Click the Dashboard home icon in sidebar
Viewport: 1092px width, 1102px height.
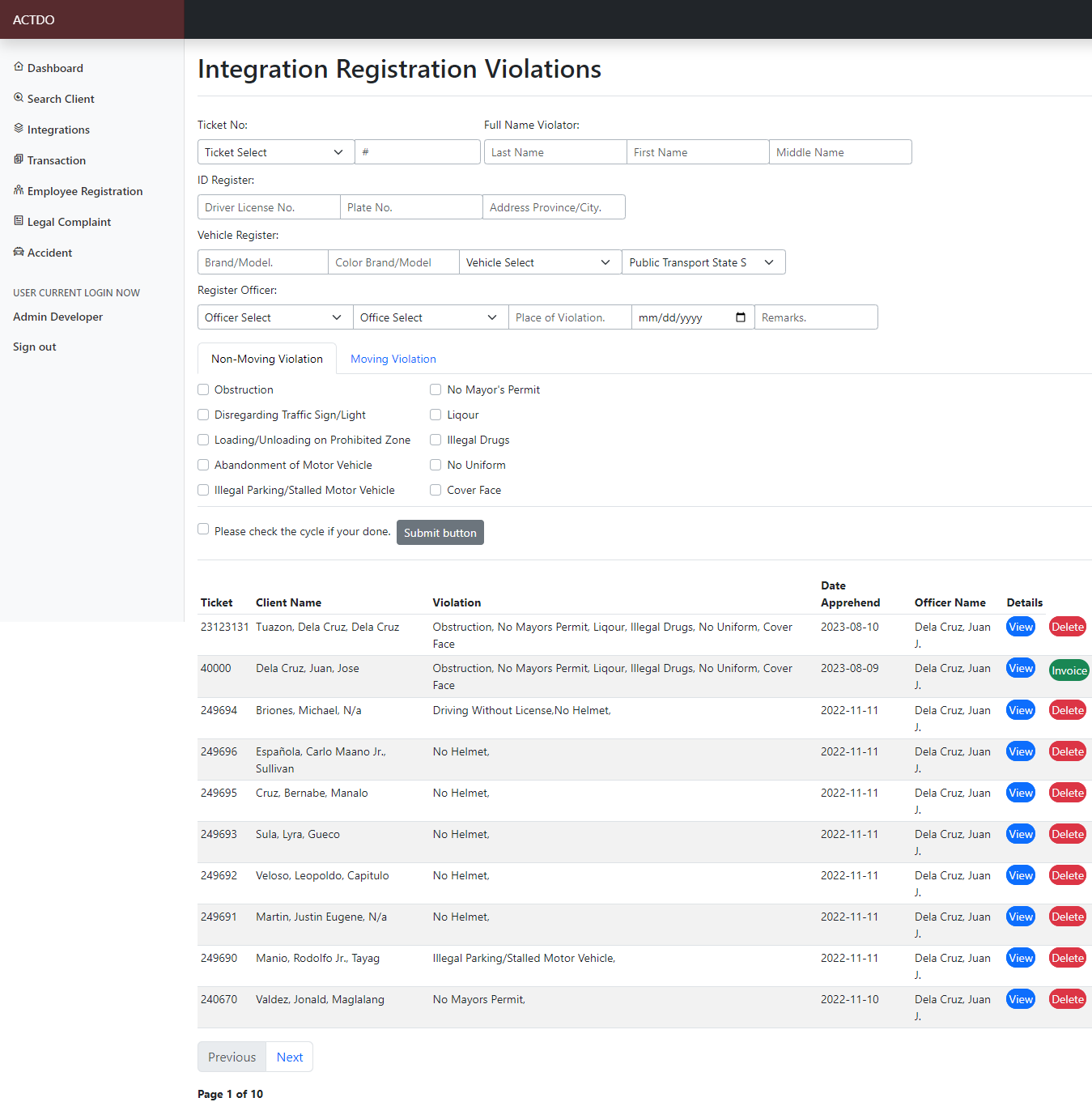[x=19, y=67]
